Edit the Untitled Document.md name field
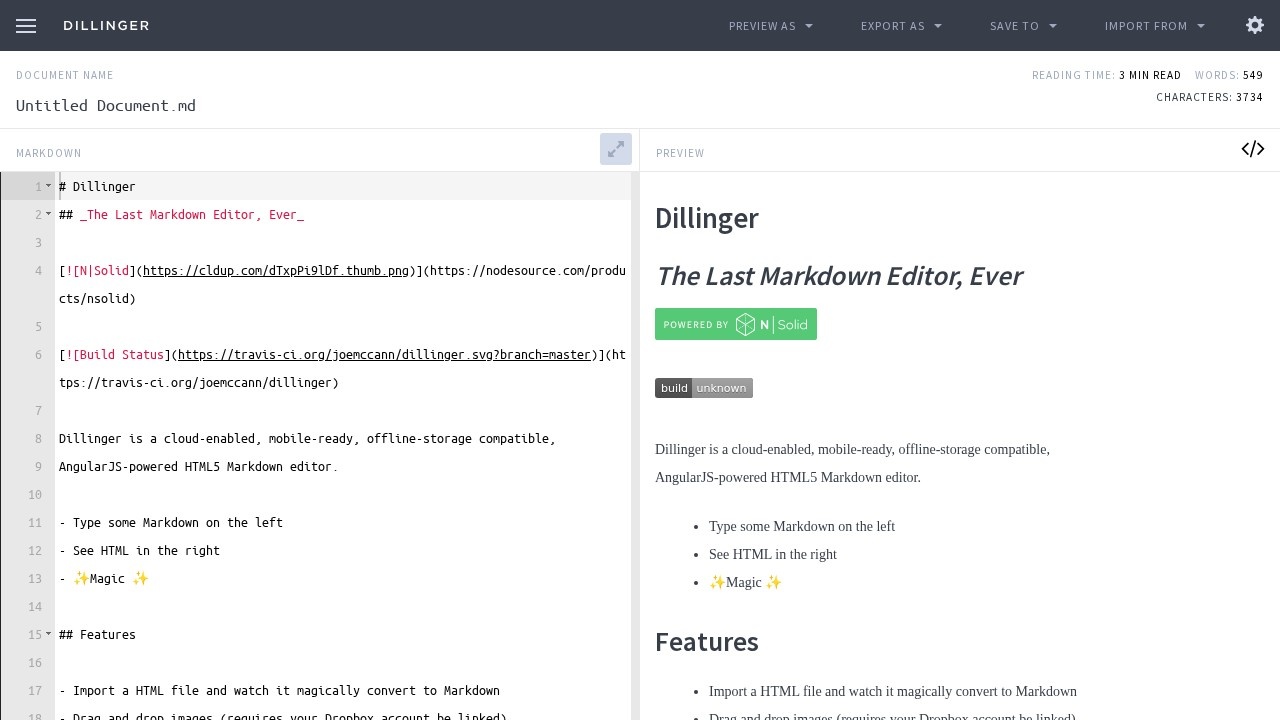1280x720 pixels. click(x=106, y=105)
